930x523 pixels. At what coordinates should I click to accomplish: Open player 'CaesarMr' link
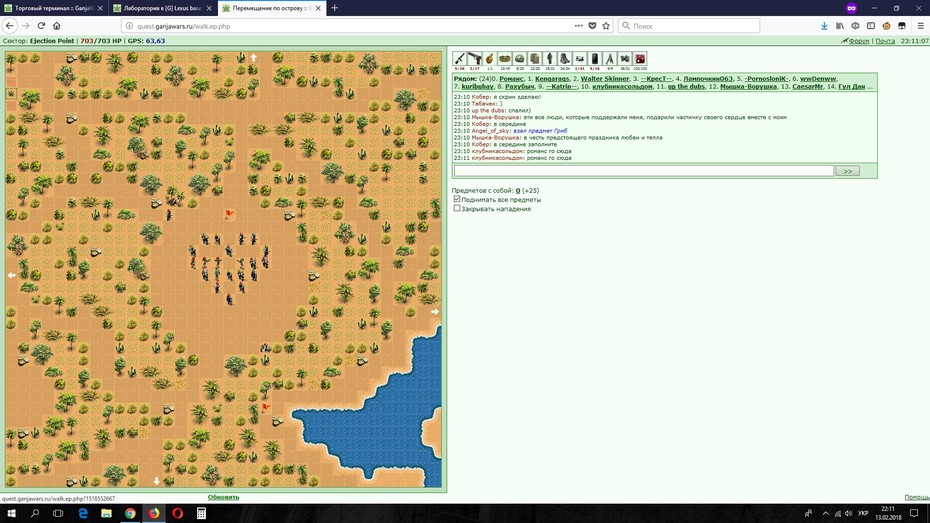click(807, 87)
